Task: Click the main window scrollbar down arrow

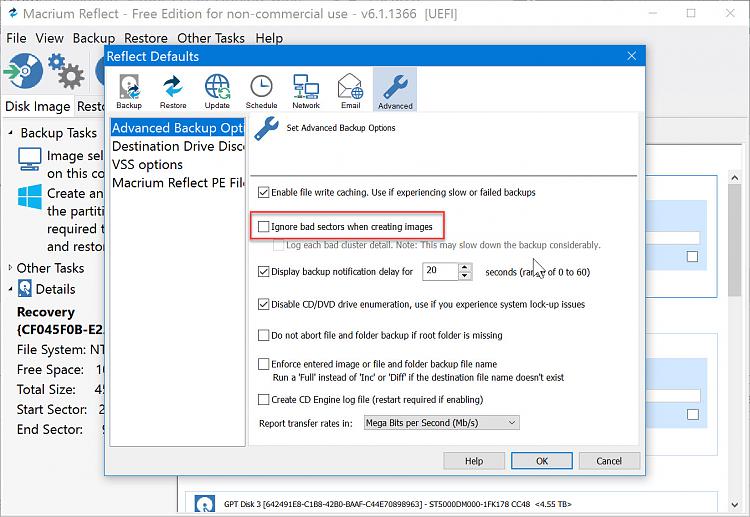Action: pyautogui.click(x=734, y=505)
